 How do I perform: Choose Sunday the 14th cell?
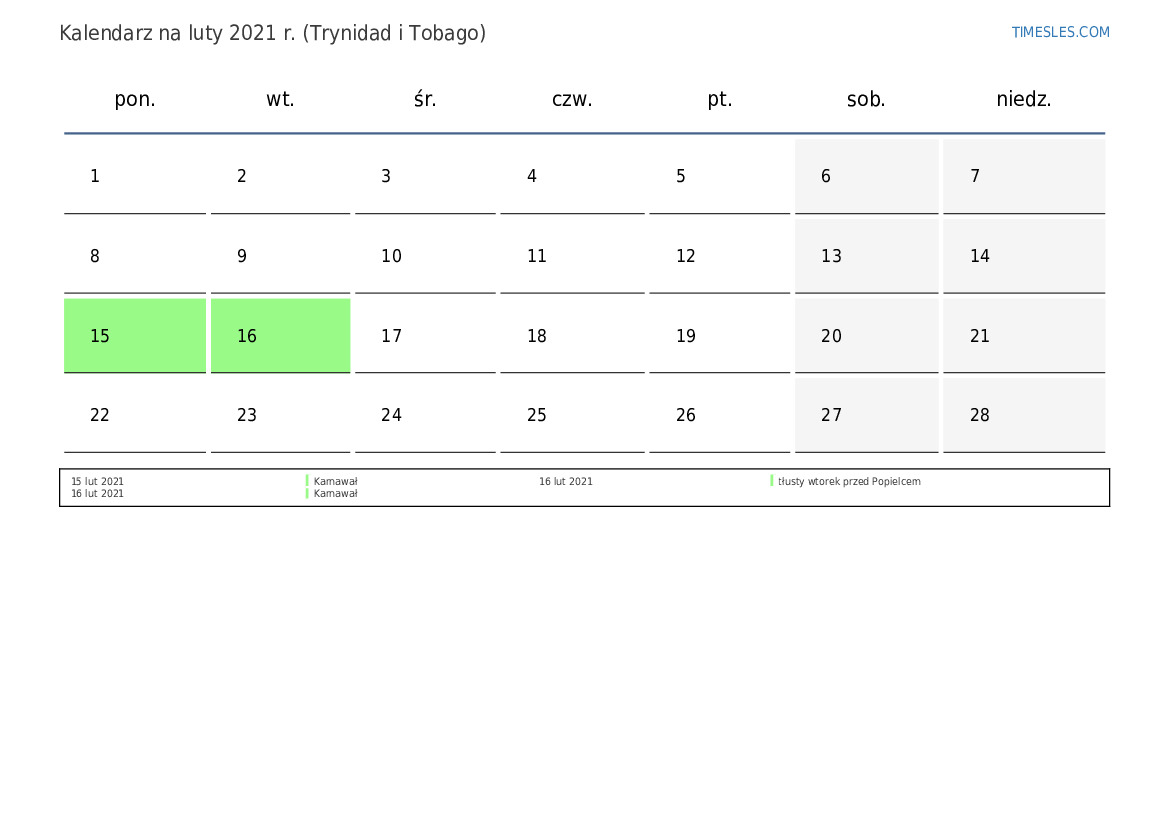pyautogui.click(x=1024, y=257)
